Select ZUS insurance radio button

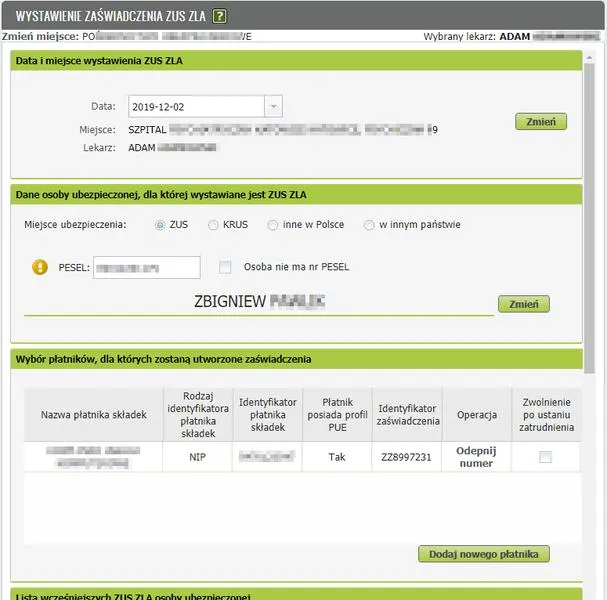[x=160, y=225]
